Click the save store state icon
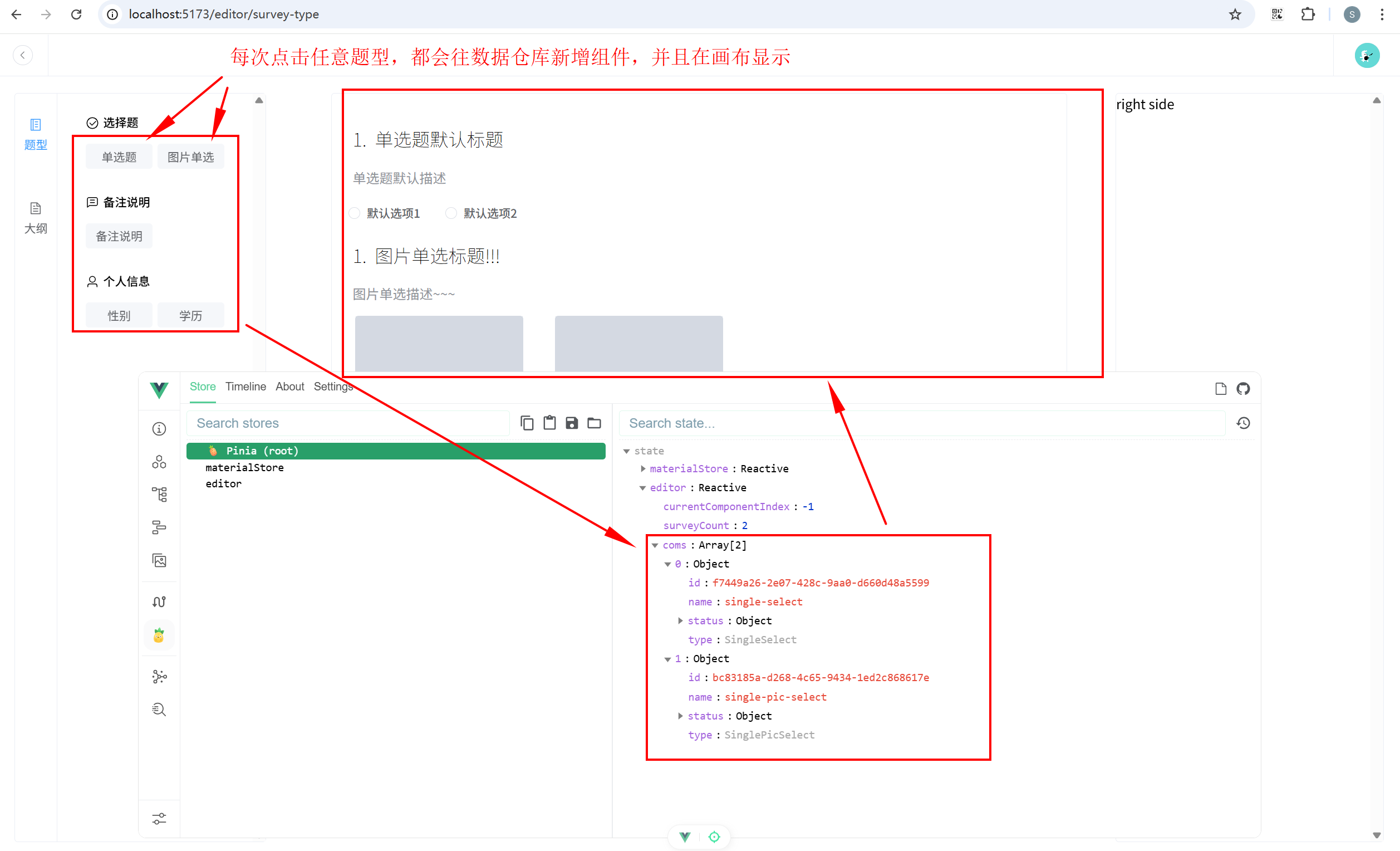 tap(572, 423)
